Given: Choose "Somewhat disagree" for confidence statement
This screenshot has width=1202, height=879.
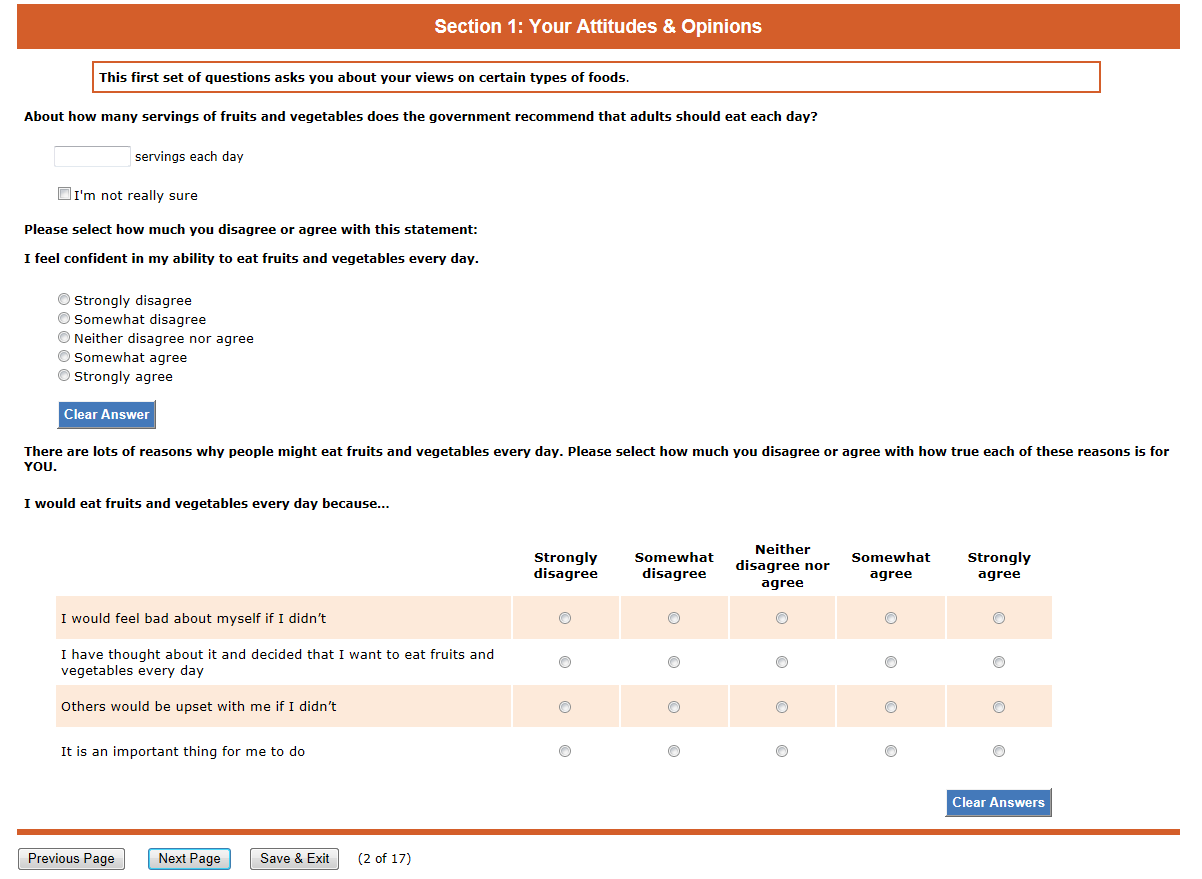Looking at the screenshot, I should pos(65,318).
